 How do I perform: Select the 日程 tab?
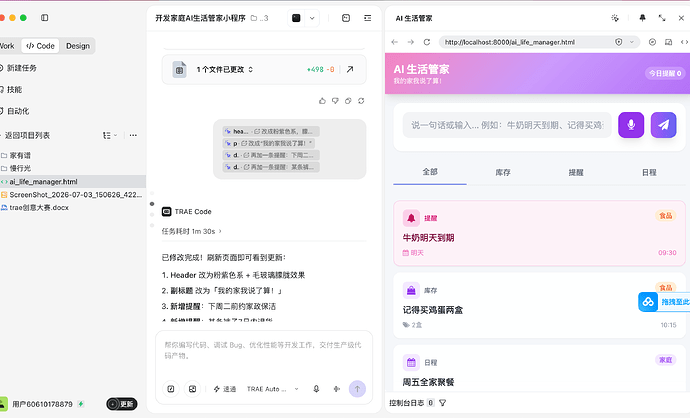(649, 172)
